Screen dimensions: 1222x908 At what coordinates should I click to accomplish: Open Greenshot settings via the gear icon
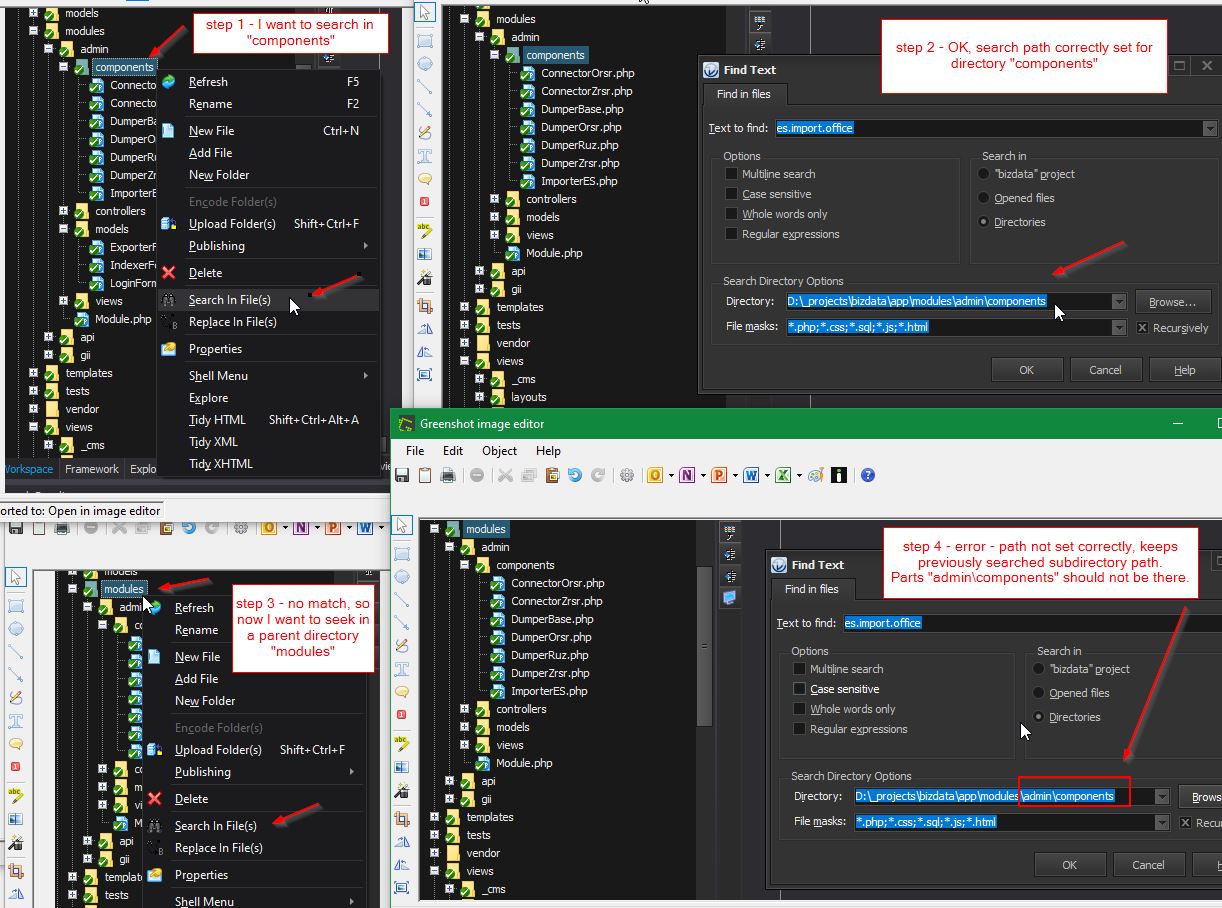(627, 475)
